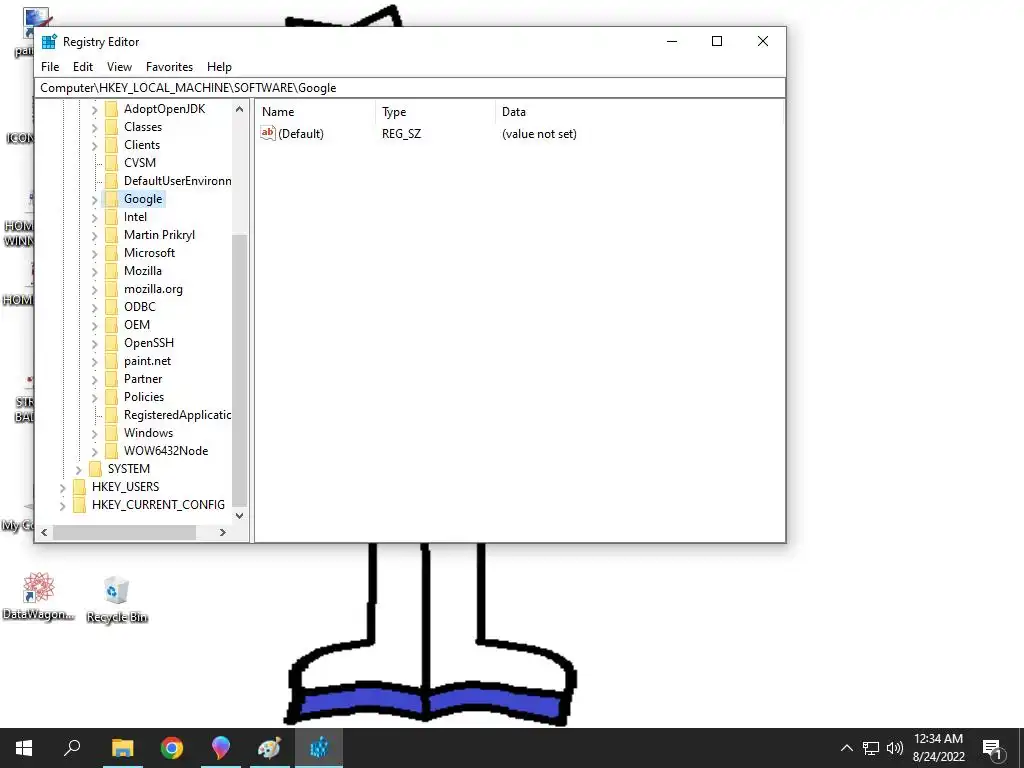Open the DataWagon desktop shortcut
This screenshot has height=768, width=1024.
pos(39,596)
